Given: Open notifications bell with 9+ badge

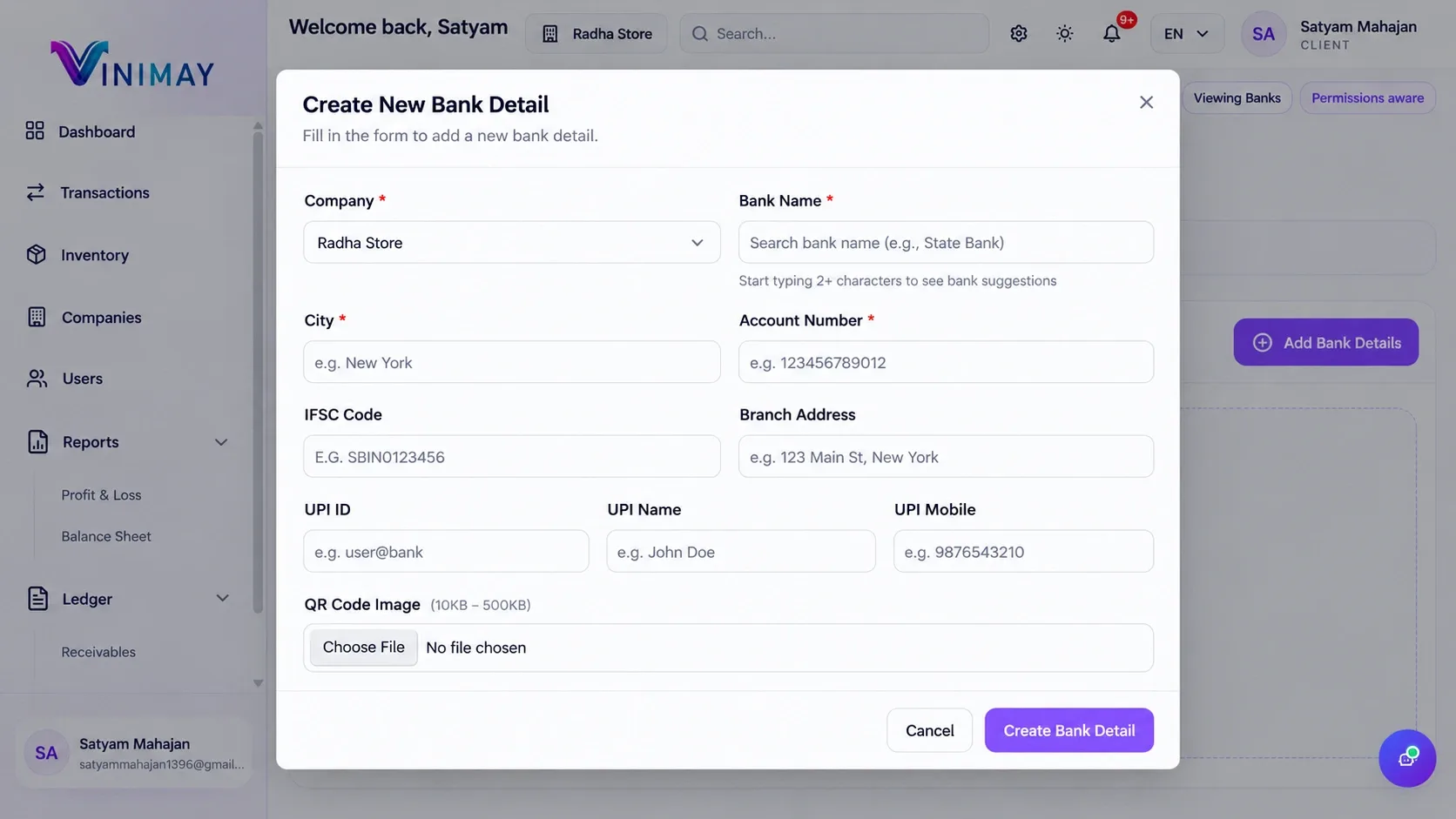Looking at the screenshot, I should (1112, 33).
